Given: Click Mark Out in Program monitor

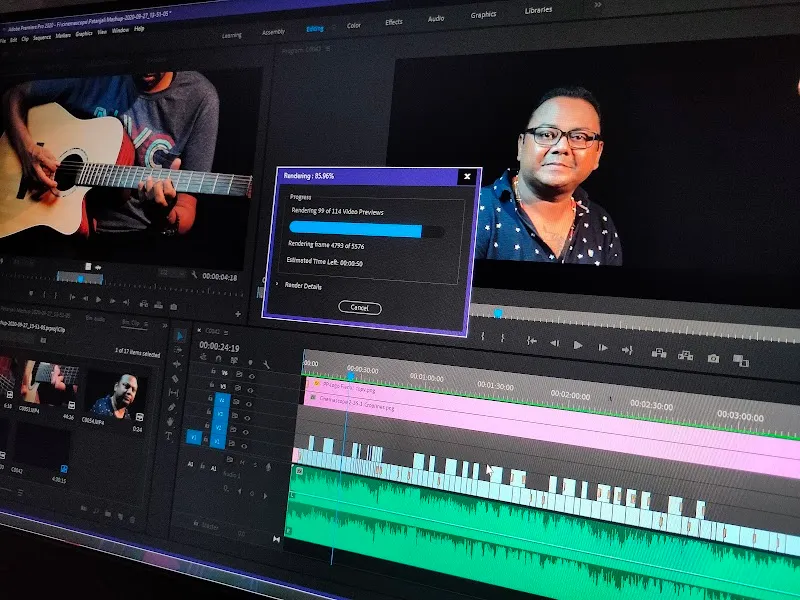Looking at the screenshot, I should click(503, 338).
